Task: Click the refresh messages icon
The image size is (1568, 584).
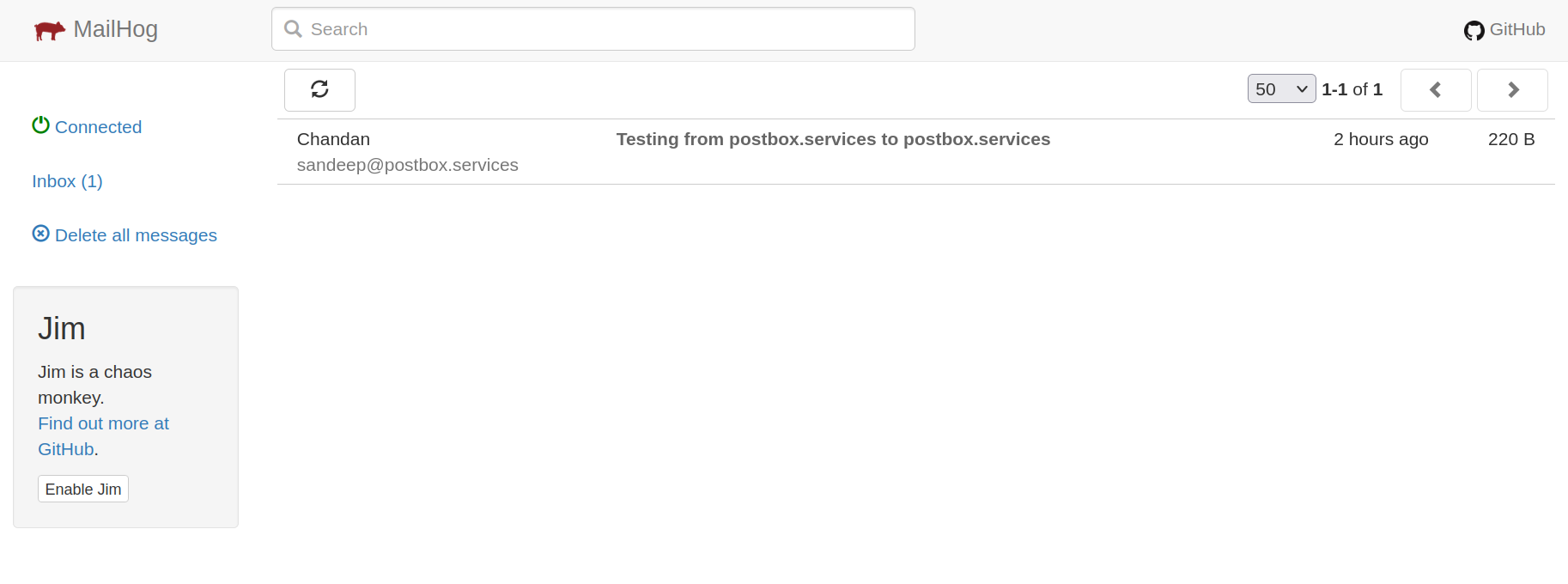Action: [x=319, y=89]
